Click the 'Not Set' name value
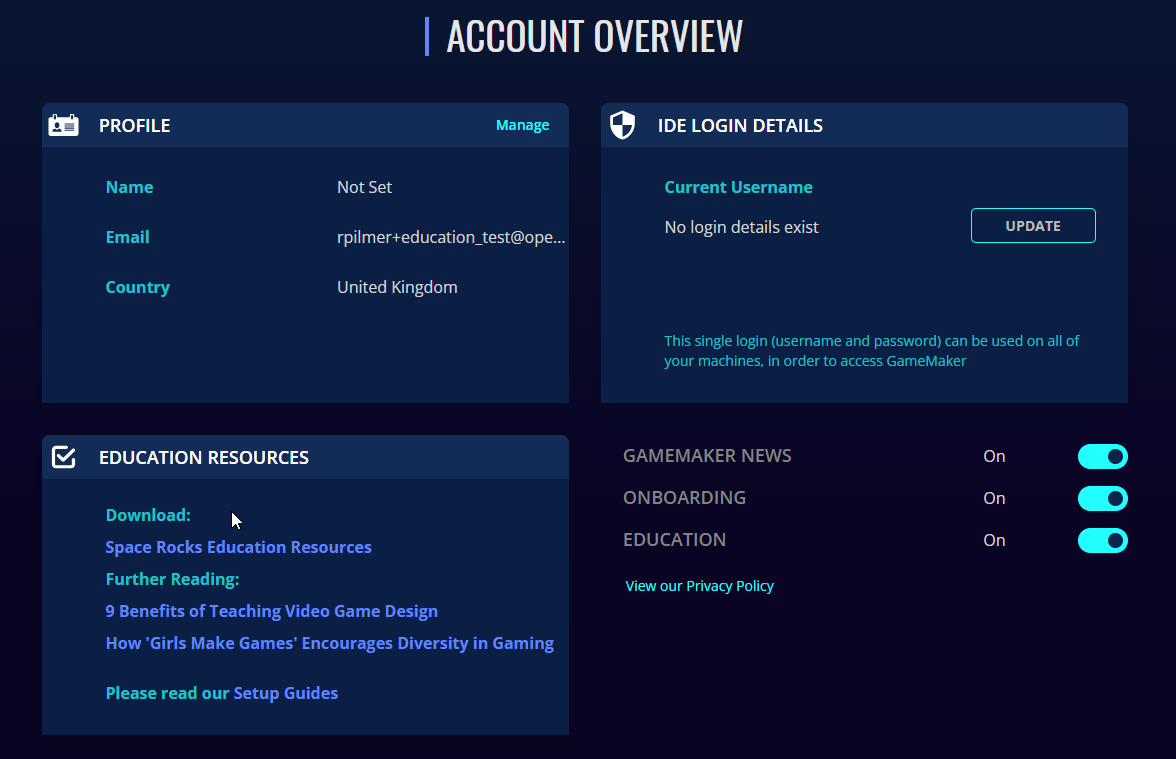 click(x=364, y=187)
